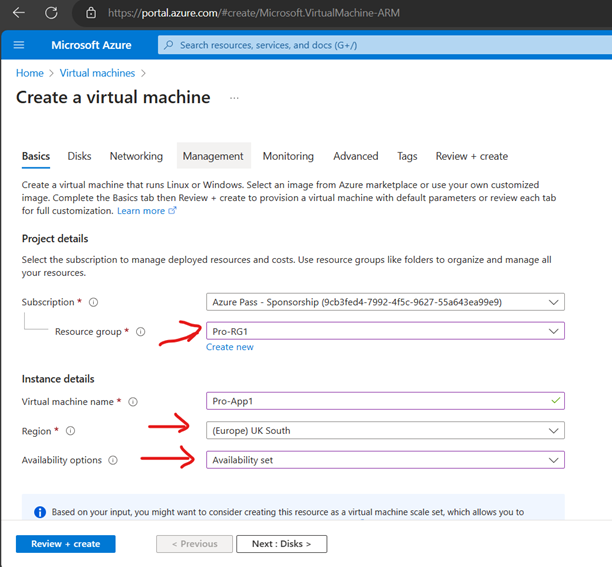The width and height of the screenshot is (612, 567).
Task: Click the Previous button
Action: [x=194, y=544]
